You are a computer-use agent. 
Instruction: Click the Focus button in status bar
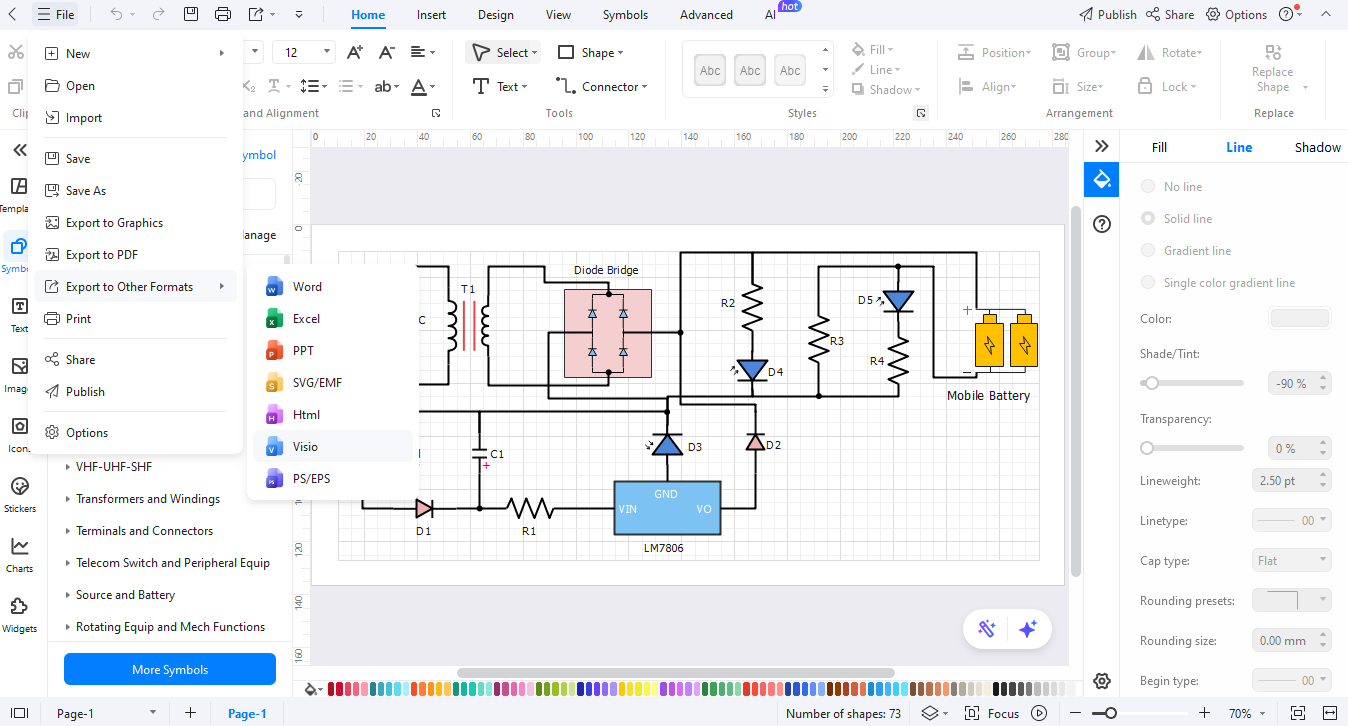[x=992, y=713]
